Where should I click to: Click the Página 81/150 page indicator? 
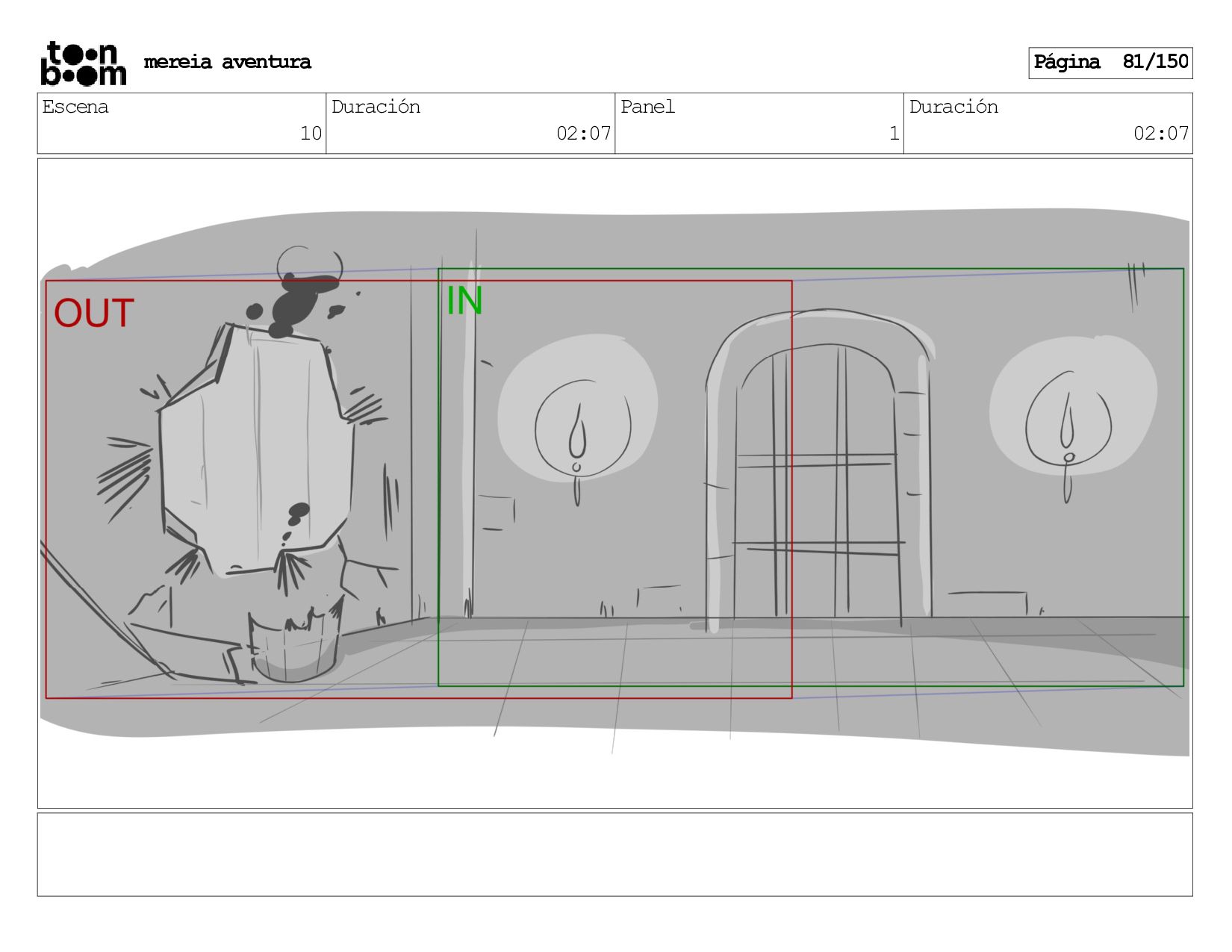[1110, 63]
